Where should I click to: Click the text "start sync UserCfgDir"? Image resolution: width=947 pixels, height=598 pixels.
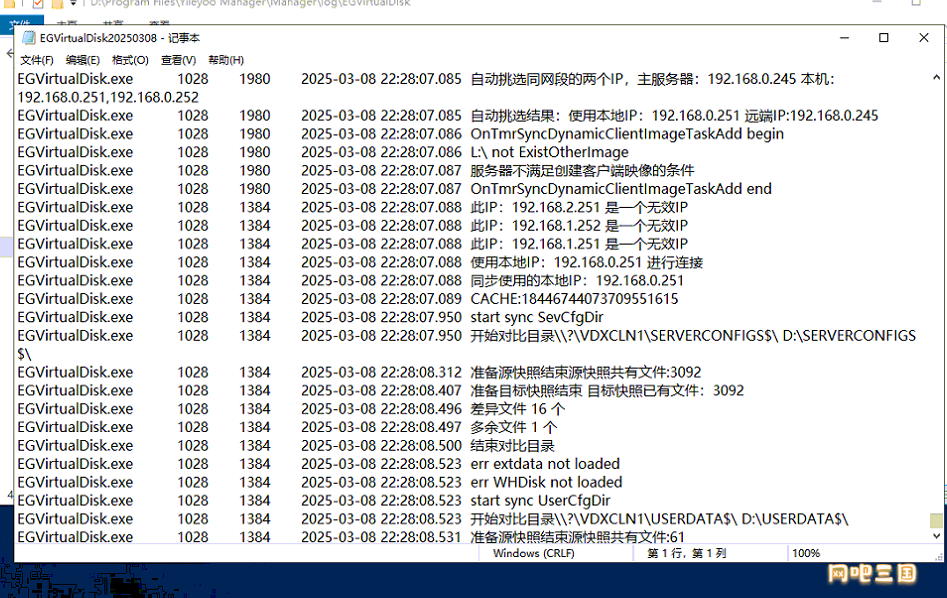click(x=541, y=501)
